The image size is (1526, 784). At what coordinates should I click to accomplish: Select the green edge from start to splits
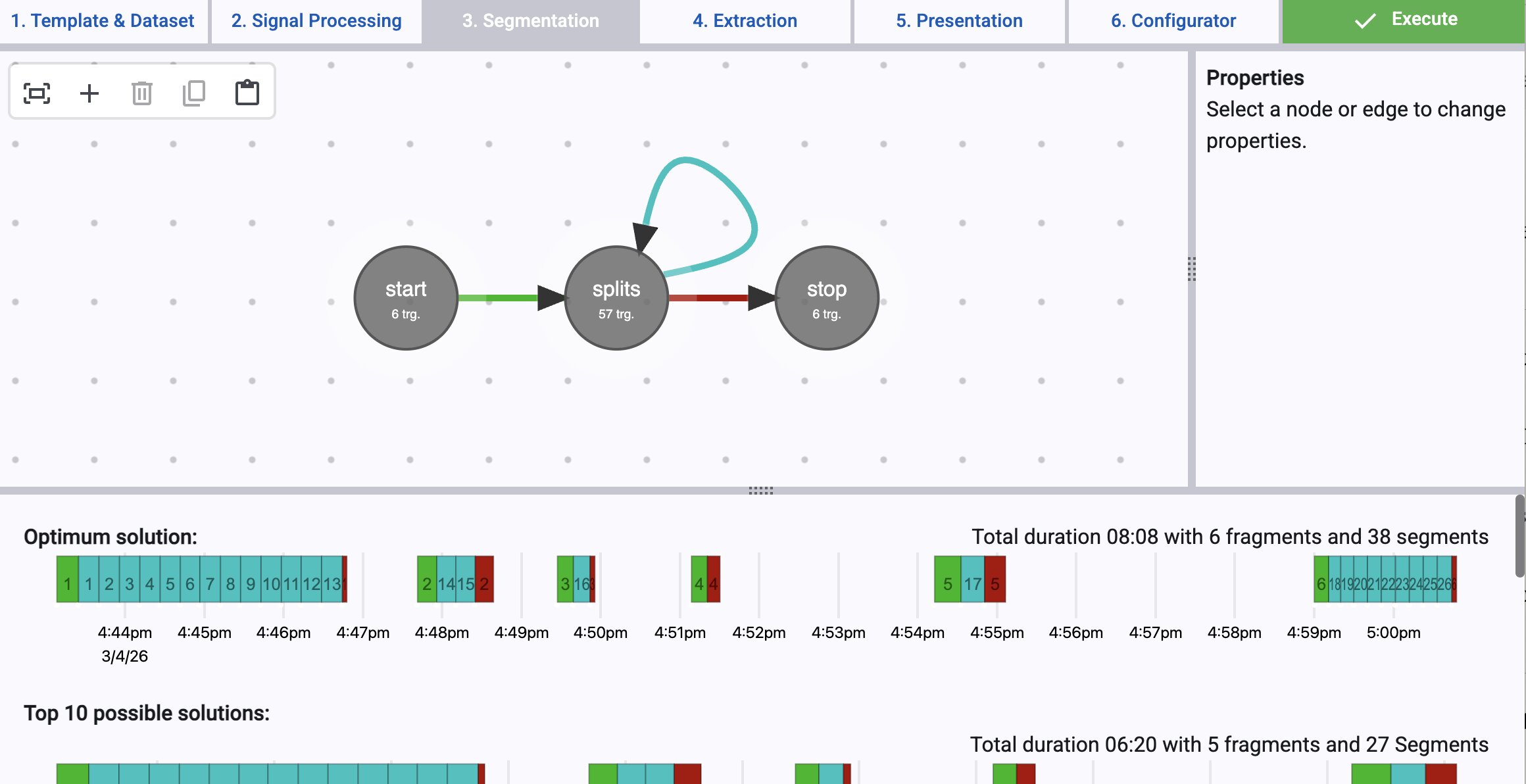500,298
